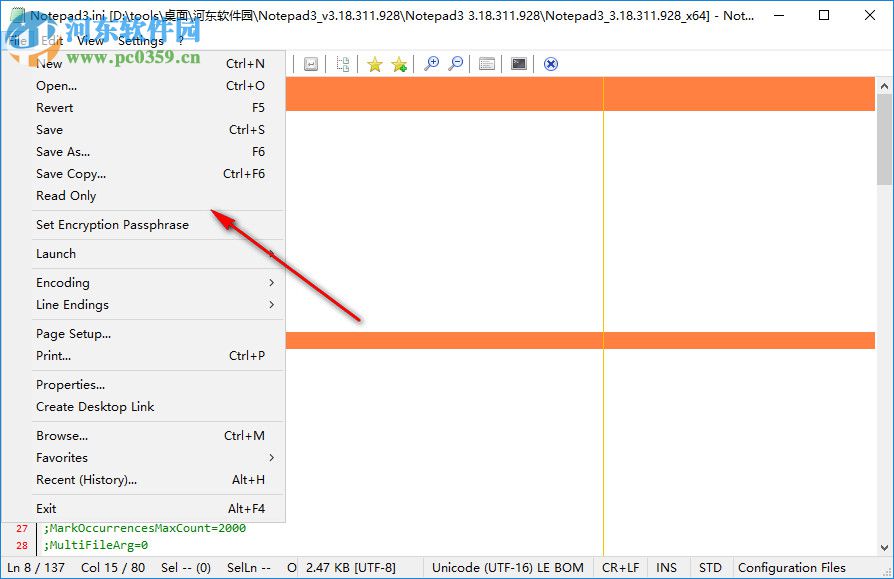Click Ln 8 / 137 in status bar
The height and width of the screenshot is (579, 894).
[36, 568]
